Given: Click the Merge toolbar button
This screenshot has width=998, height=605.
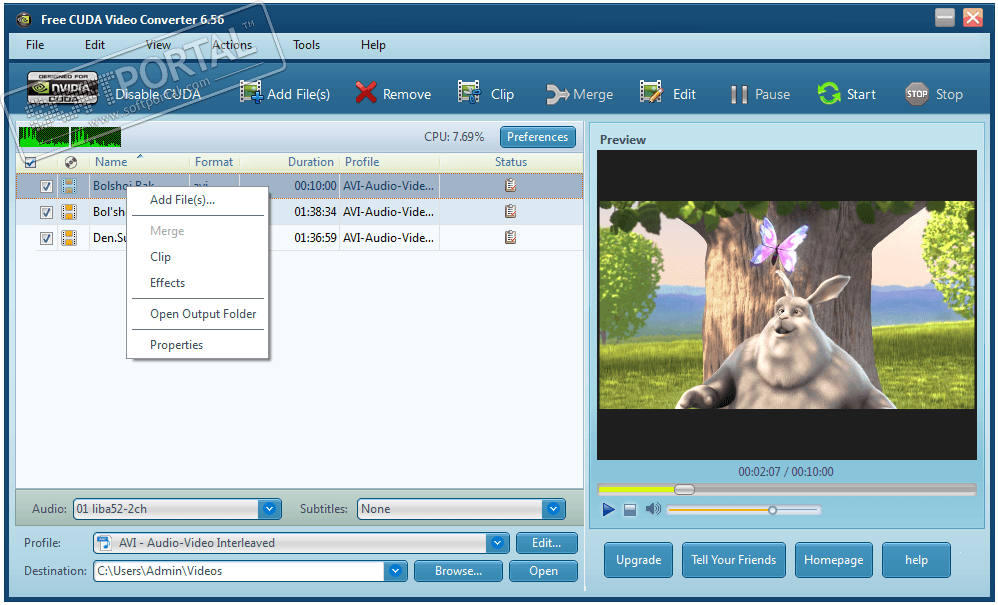Looking at the screenshot, I should (579, 94).
